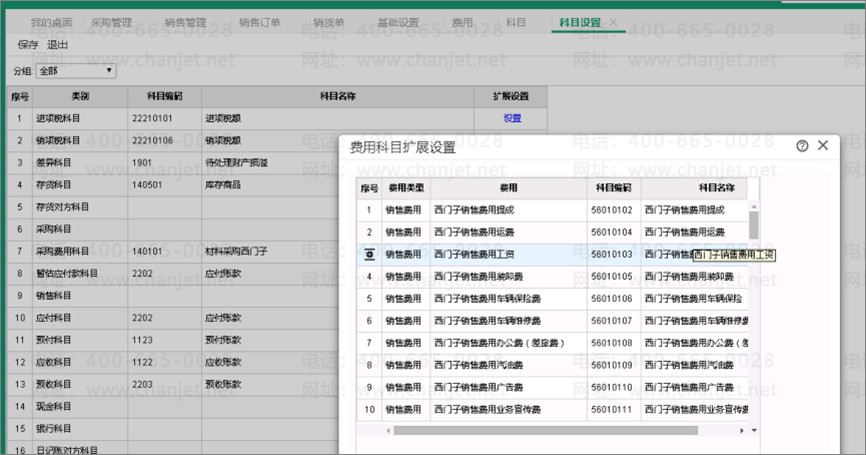Click the help icon in the dialog header
This screenshot has height=455, width=866.
point(802,146)
